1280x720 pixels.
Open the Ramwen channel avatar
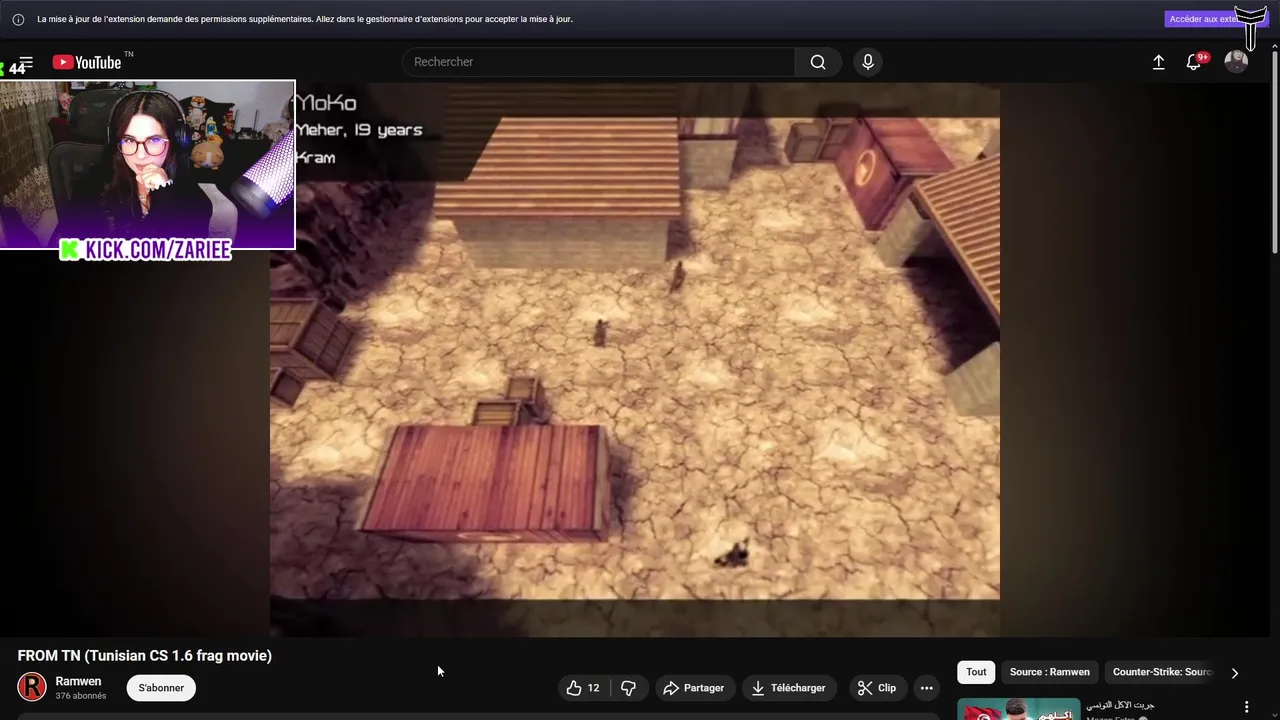tap(32, 687)
